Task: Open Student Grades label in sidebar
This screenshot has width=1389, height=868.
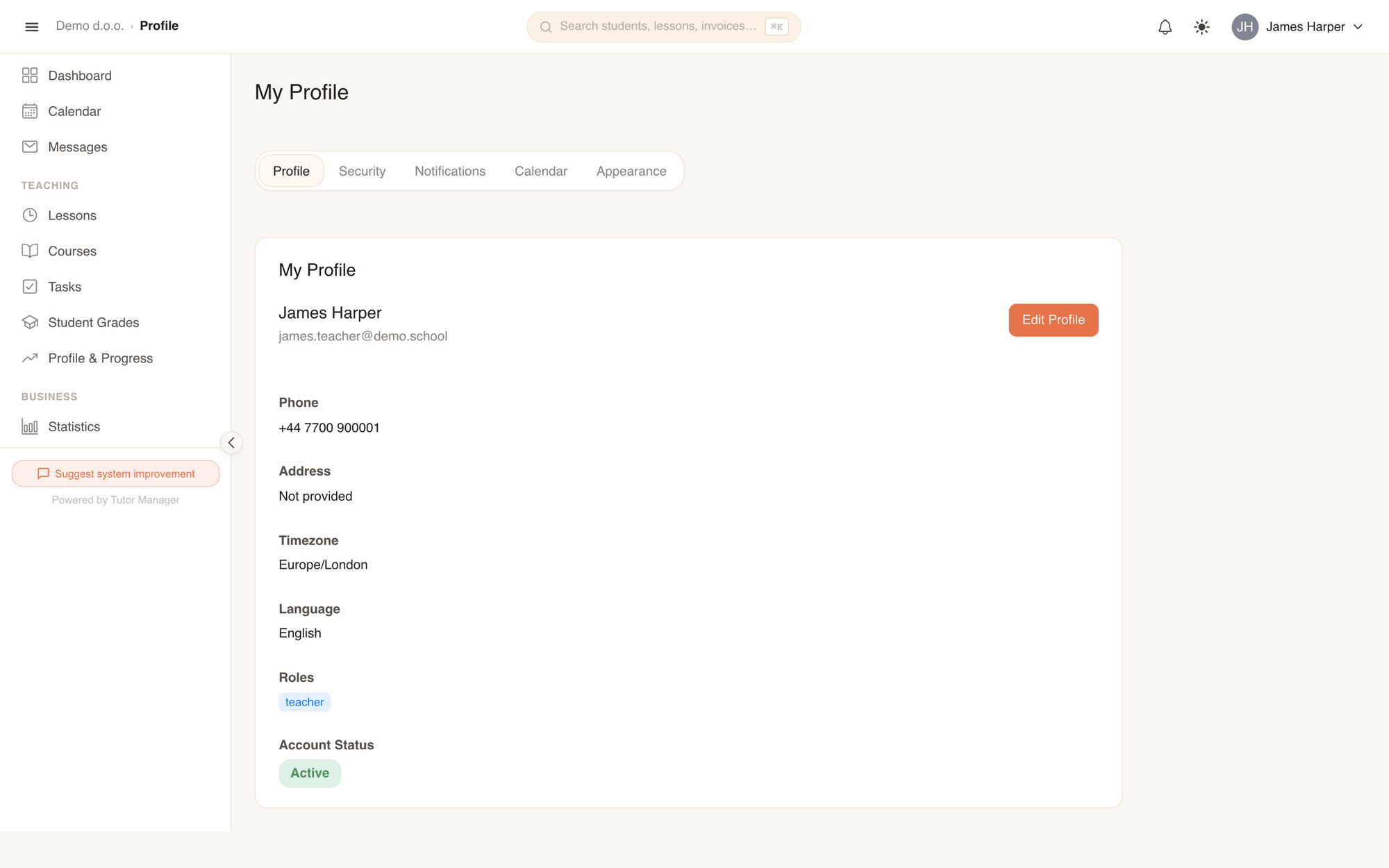Action: click(94, 322)
